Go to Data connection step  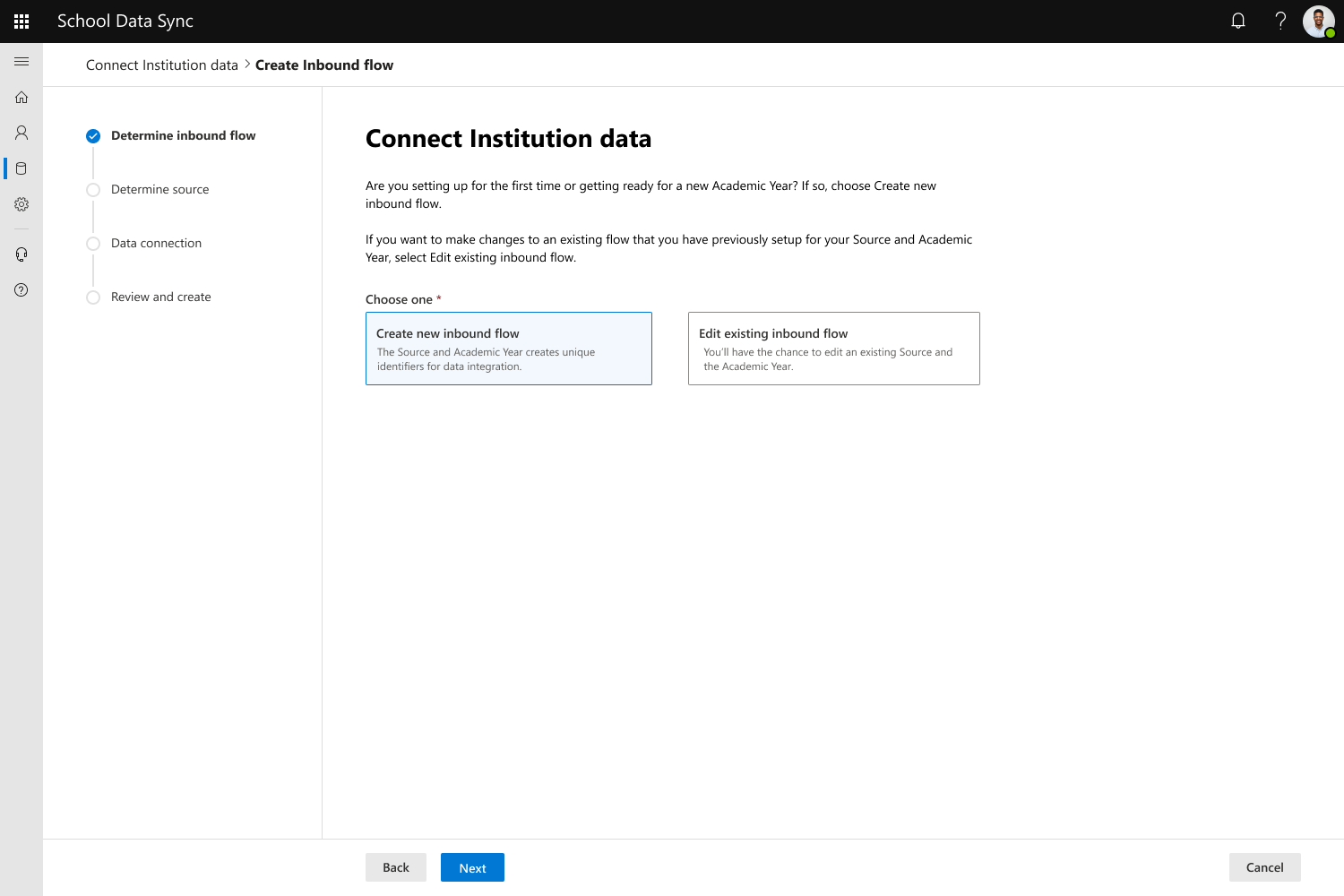[x=156, y=243]
